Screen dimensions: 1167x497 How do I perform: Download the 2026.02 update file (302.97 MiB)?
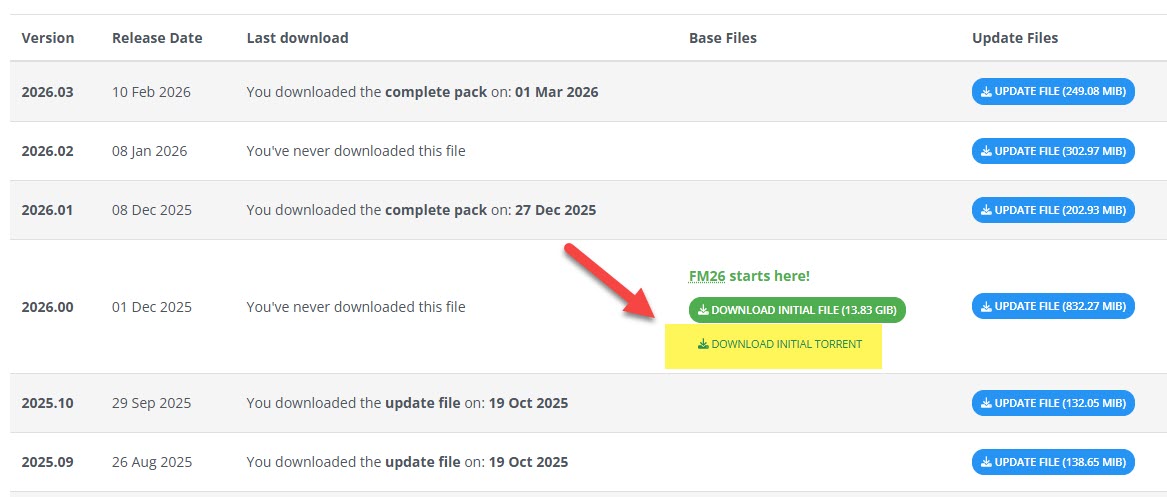pyautogui.click(x=1053, y=151)
